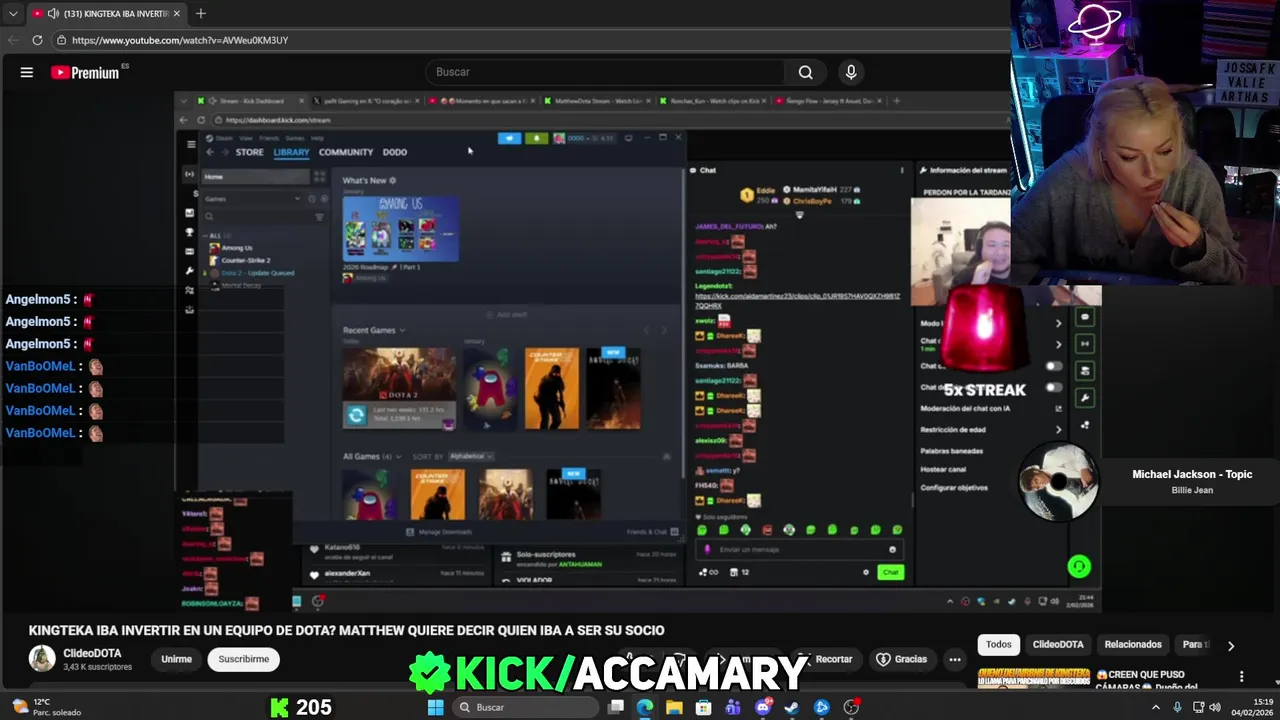Select COMMUNITY tab in Steam window in video
This screenshot has width=1280, height=720.
pyautogui.click(x=346, y=152)
